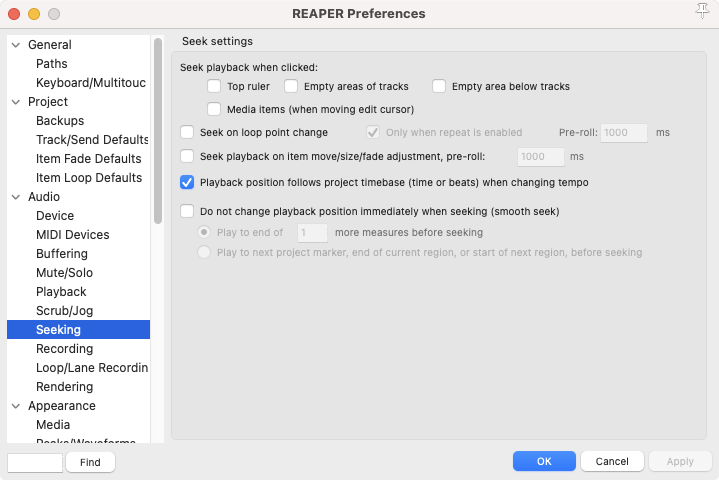Enable the Top ruler checkbox
The height and width of the screenshot is (480, 719).
[214, 87]
